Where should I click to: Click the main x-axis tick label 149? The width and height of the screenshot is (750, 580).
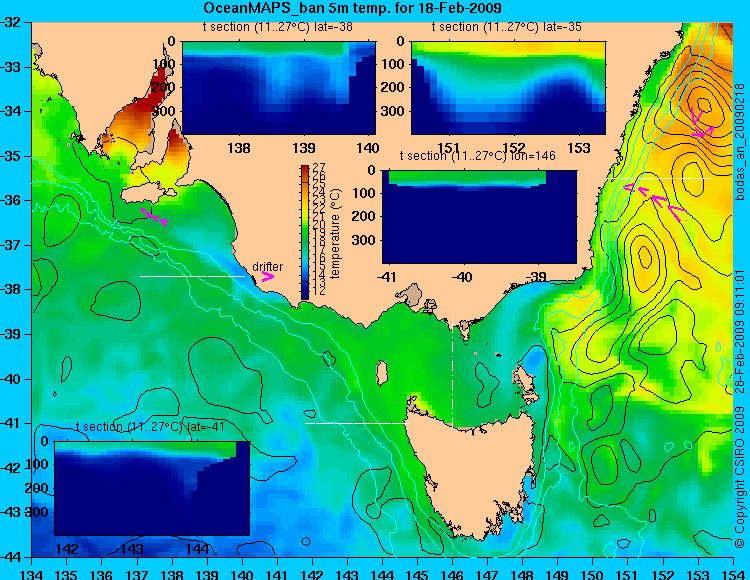(x=558, y=573)
